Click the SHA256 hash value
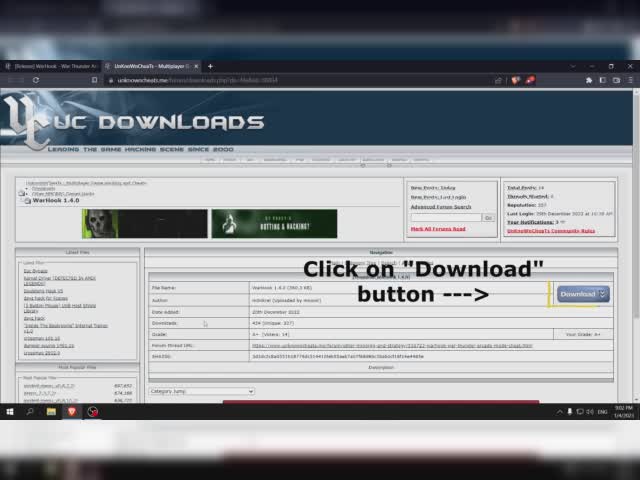640x480 pixels. (338, 356)
